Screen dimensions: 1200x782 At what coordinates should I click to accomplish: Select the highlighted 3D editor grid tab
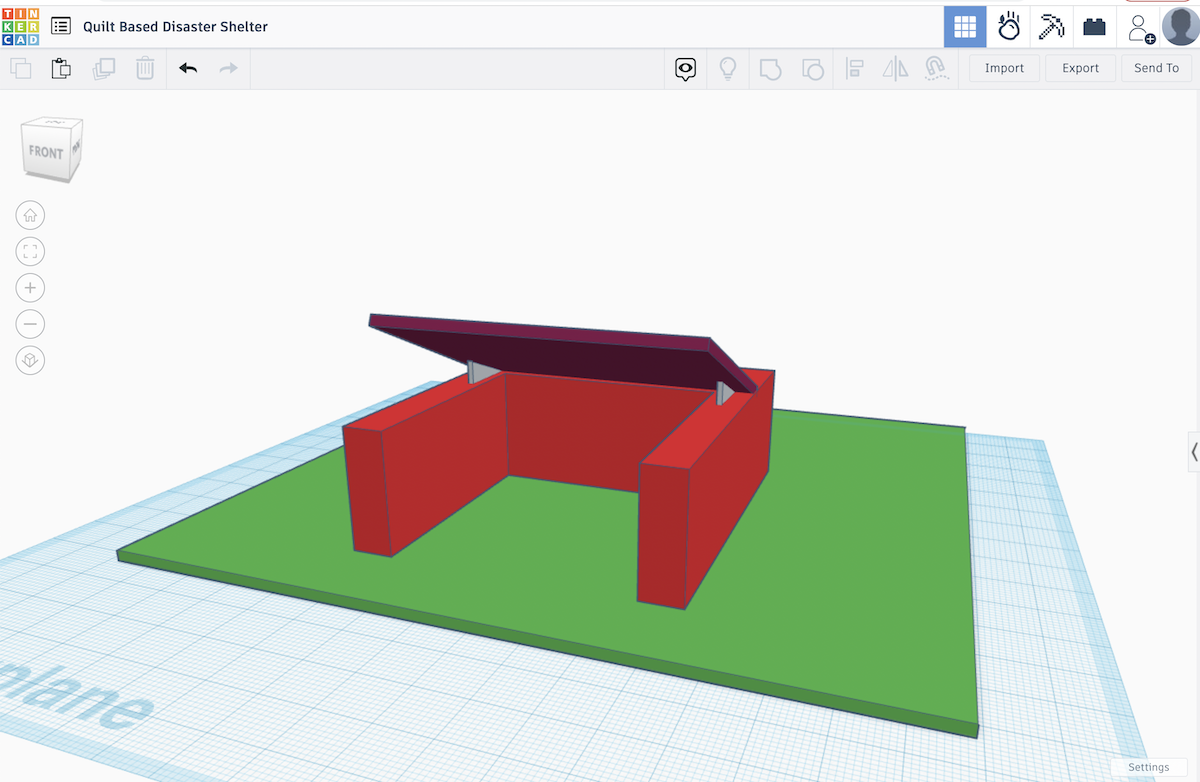click(x=965, y=27)
